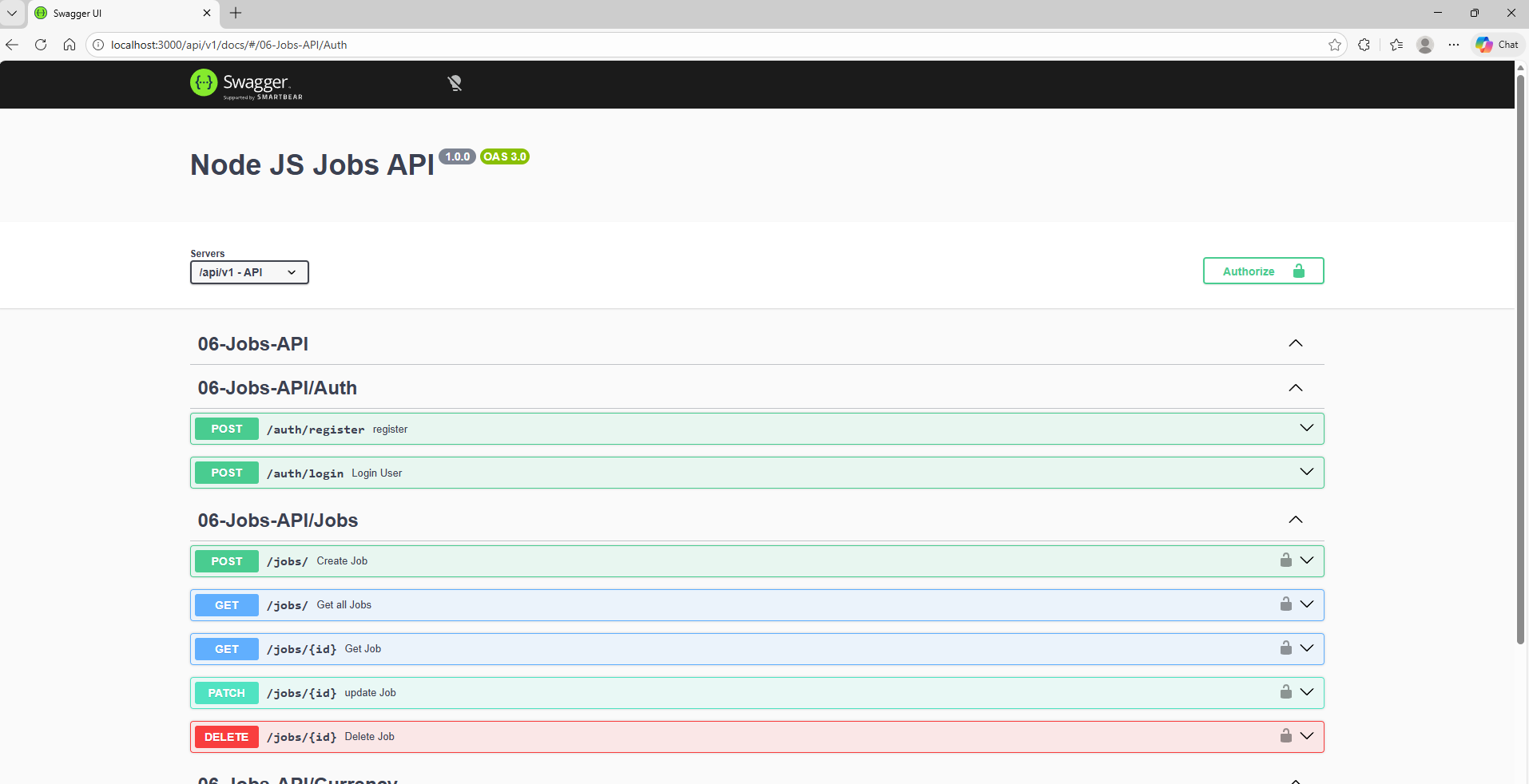Select the Swagger UI browser tab
The height and width of the screenshot is (784, 1529).
pyautogui.click(x=124, y=14)
